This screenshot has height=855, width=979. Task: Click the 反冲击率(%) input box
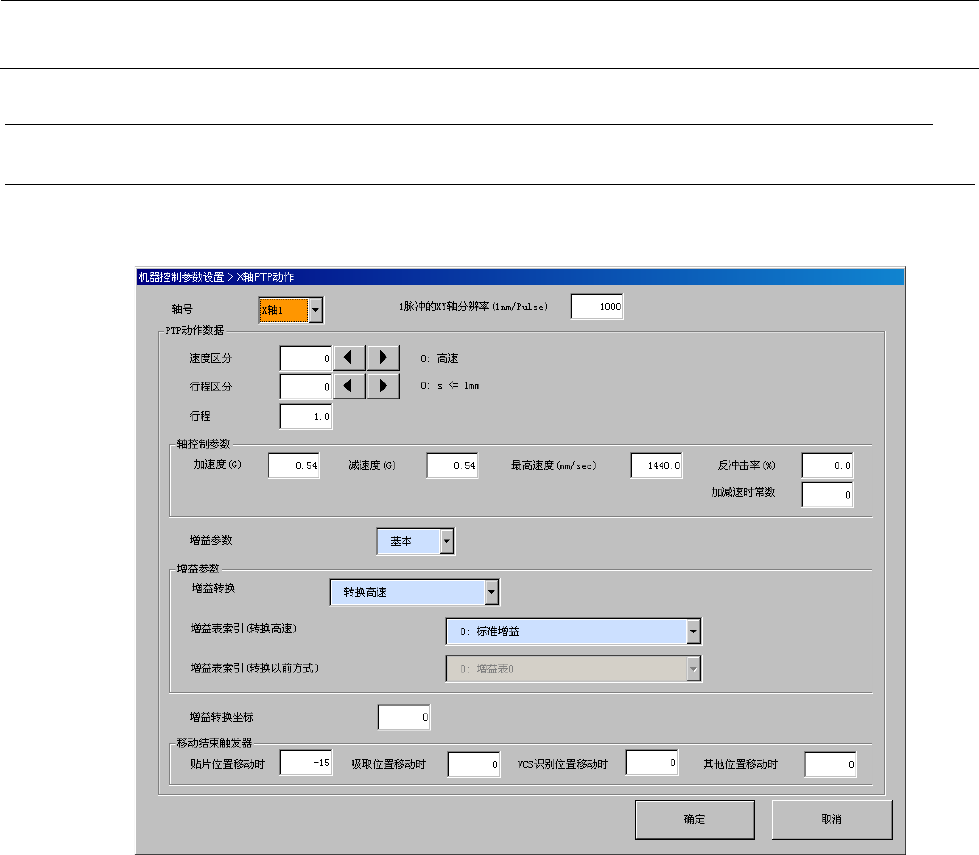pyautogui.click(x=828, y=466)
